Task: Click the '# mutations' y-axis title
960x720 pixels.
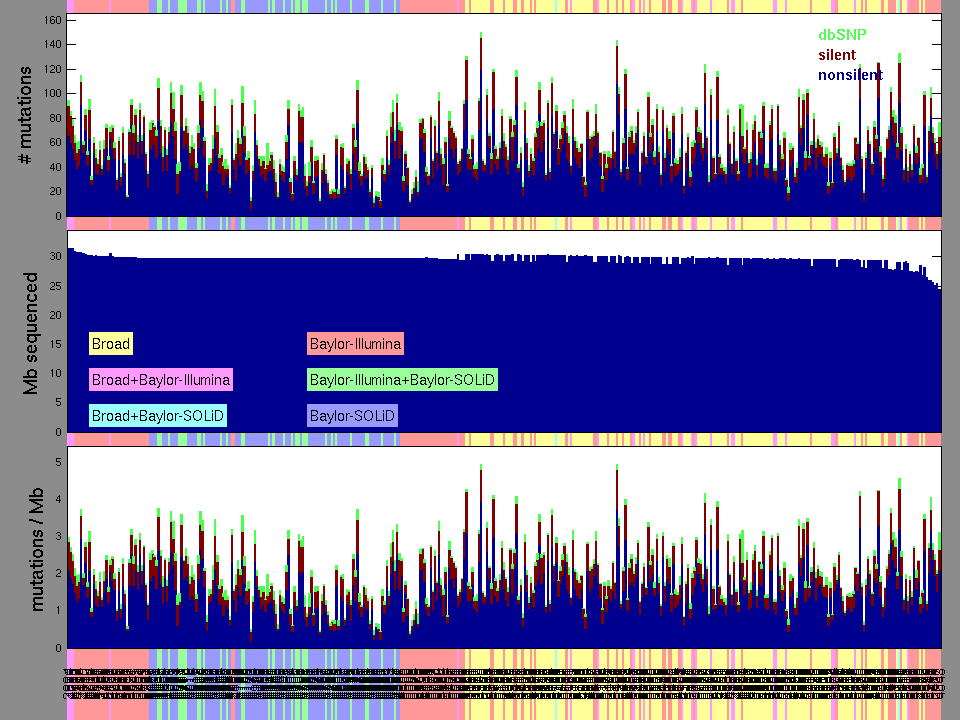Action: [x=27, y=116]
